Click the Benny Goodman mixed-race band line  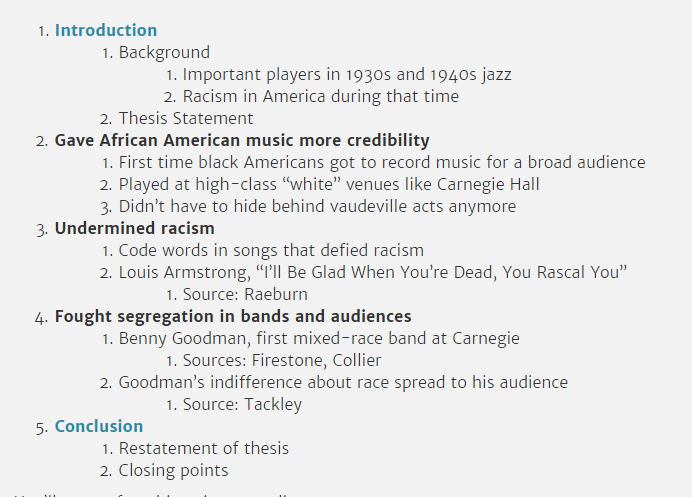[x=319, y=339]
